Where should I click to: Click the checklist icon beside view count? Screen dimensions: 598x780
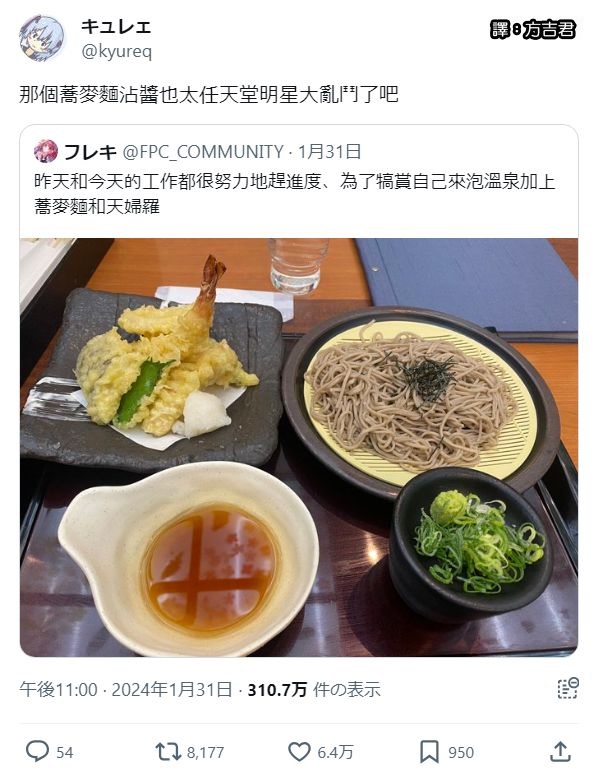[567, 688]
